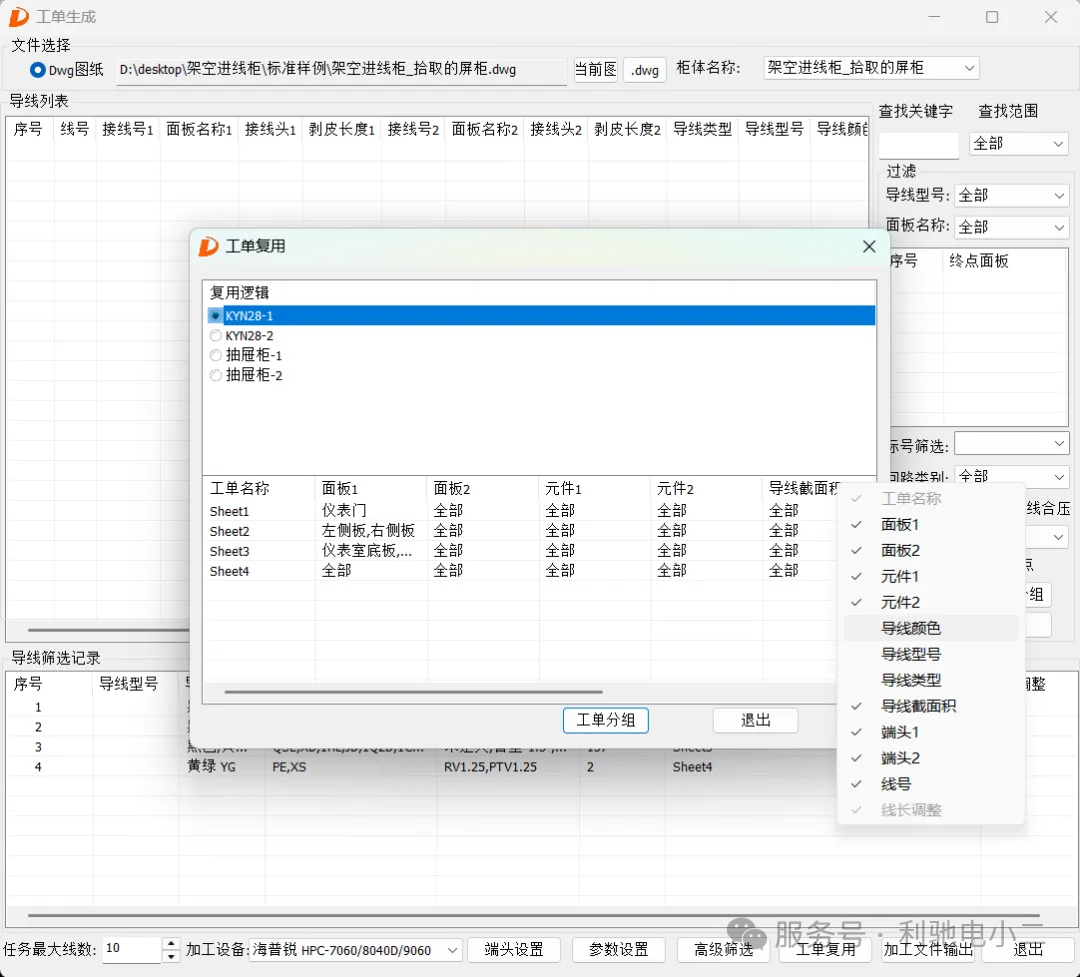Toggle 端头2 column in context menu
This screenshot has width=1080, height=977.
pos(931,758)
